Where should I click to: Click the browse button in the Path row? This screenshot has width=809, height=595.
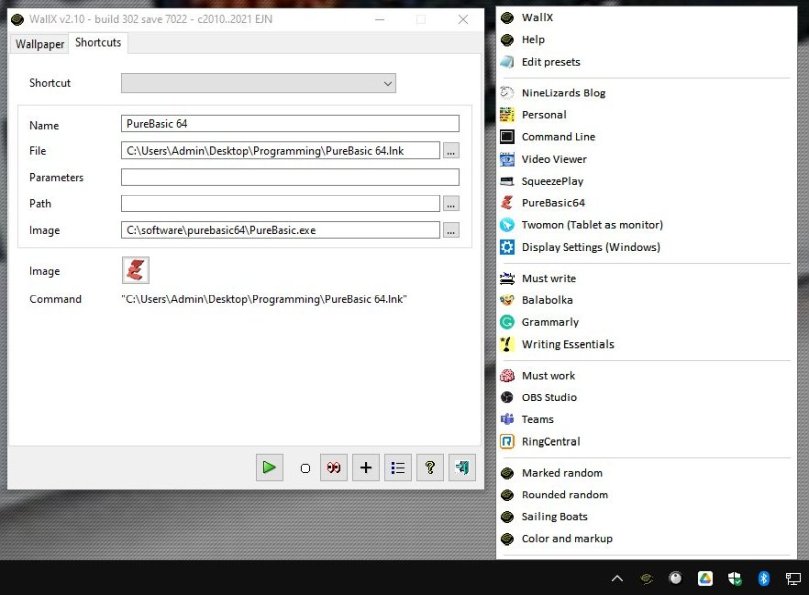click(451, 204)
